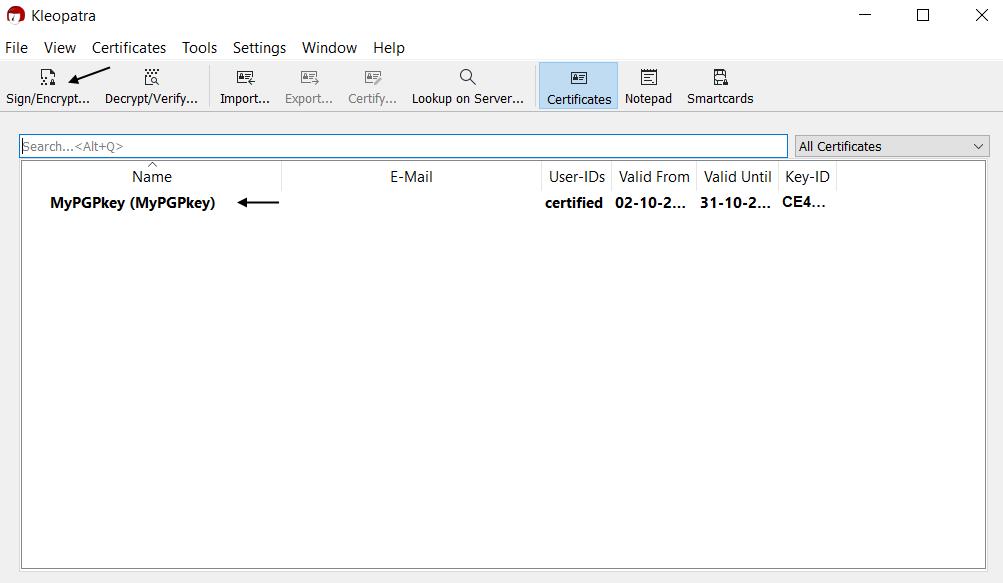
Task: Select Decrypt/Verify on the toolbar
Action: pyautogui.click(x=151, y=86)
